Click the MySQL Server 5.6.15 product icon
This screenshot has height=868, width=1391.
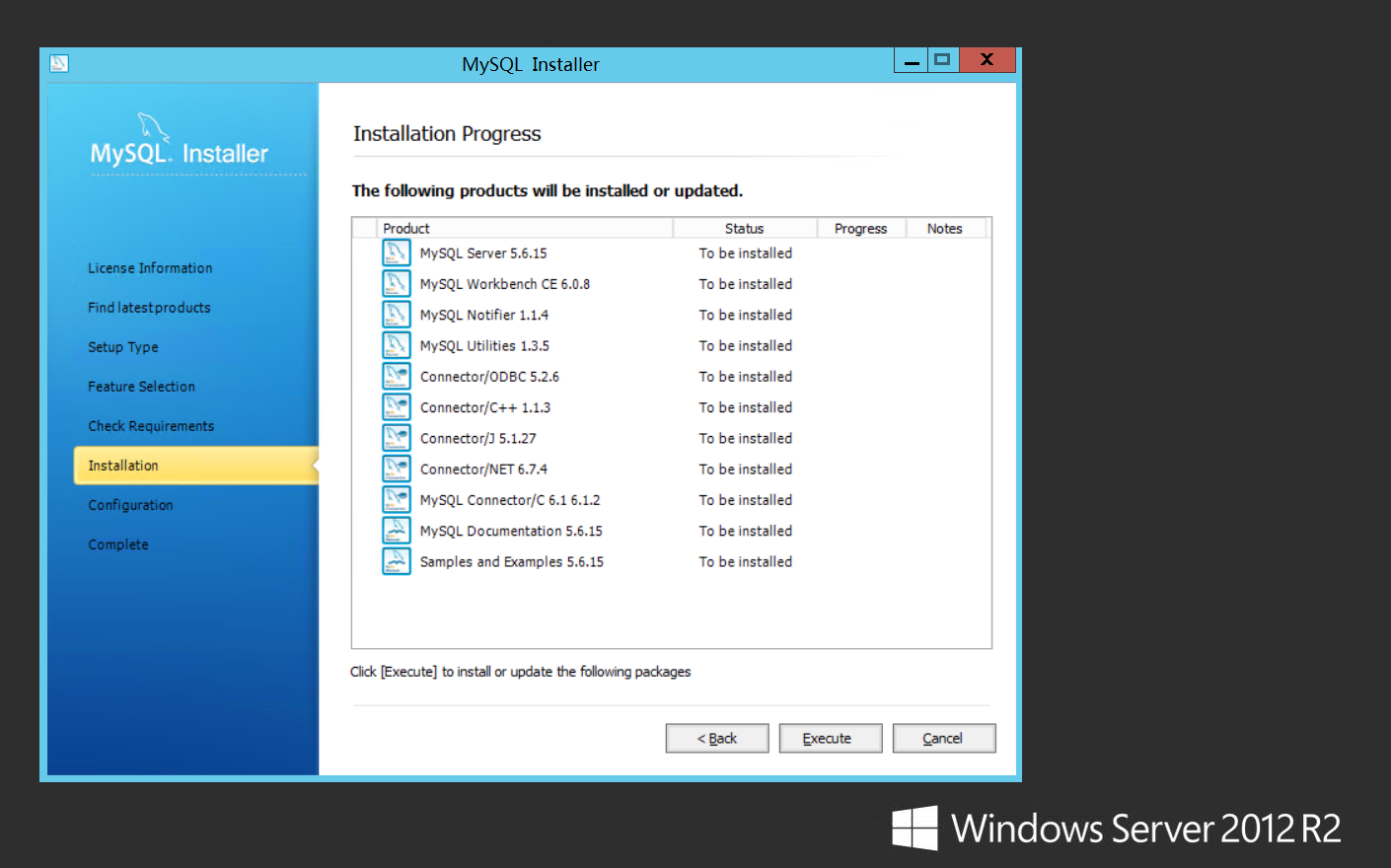[396, 253]
